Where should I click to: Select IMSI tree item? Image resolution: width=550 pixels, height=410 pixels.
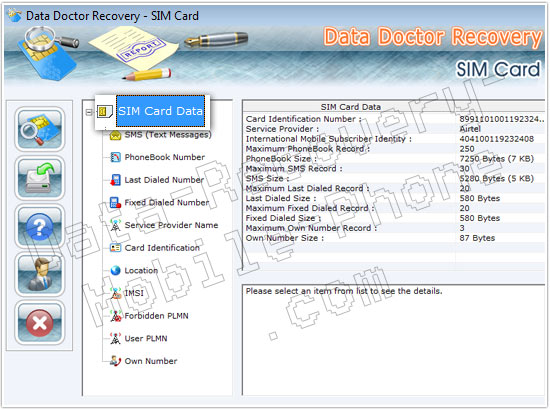coord(134,293)
